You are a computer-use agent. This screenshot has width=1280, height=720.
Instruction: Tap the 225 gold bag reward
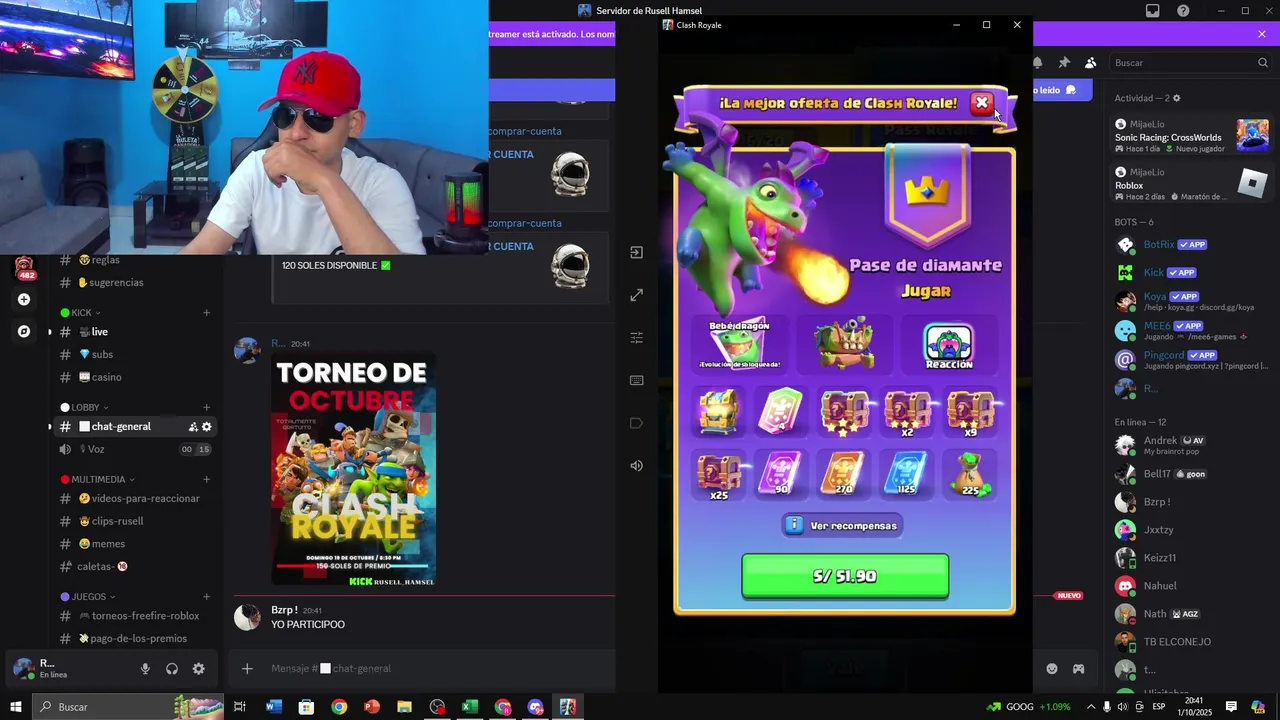pos(970,474)
